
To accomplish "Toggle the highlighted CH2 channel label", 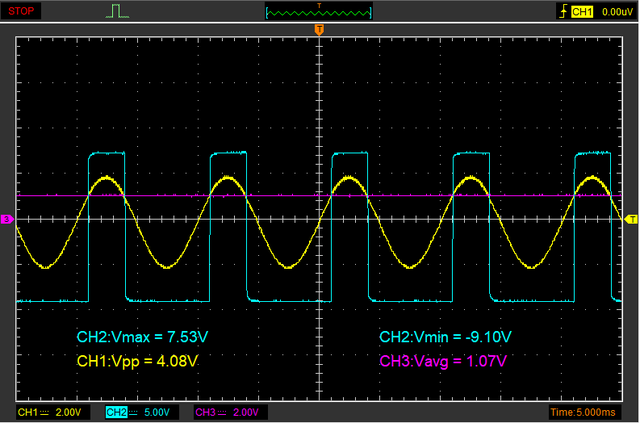I will pos(115,412).
